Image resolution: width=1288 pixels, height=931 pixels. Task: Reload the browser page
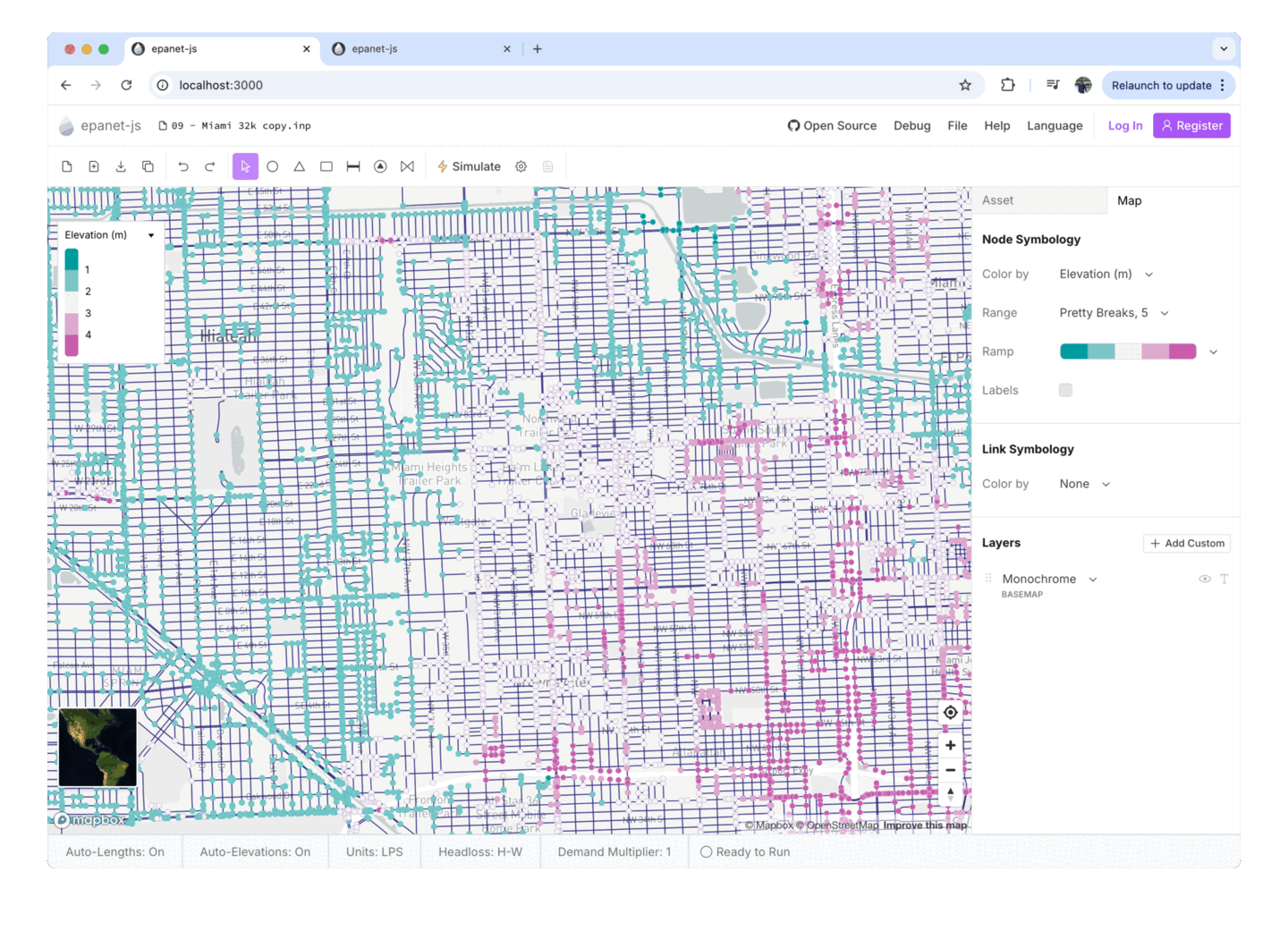pos(126,85)
